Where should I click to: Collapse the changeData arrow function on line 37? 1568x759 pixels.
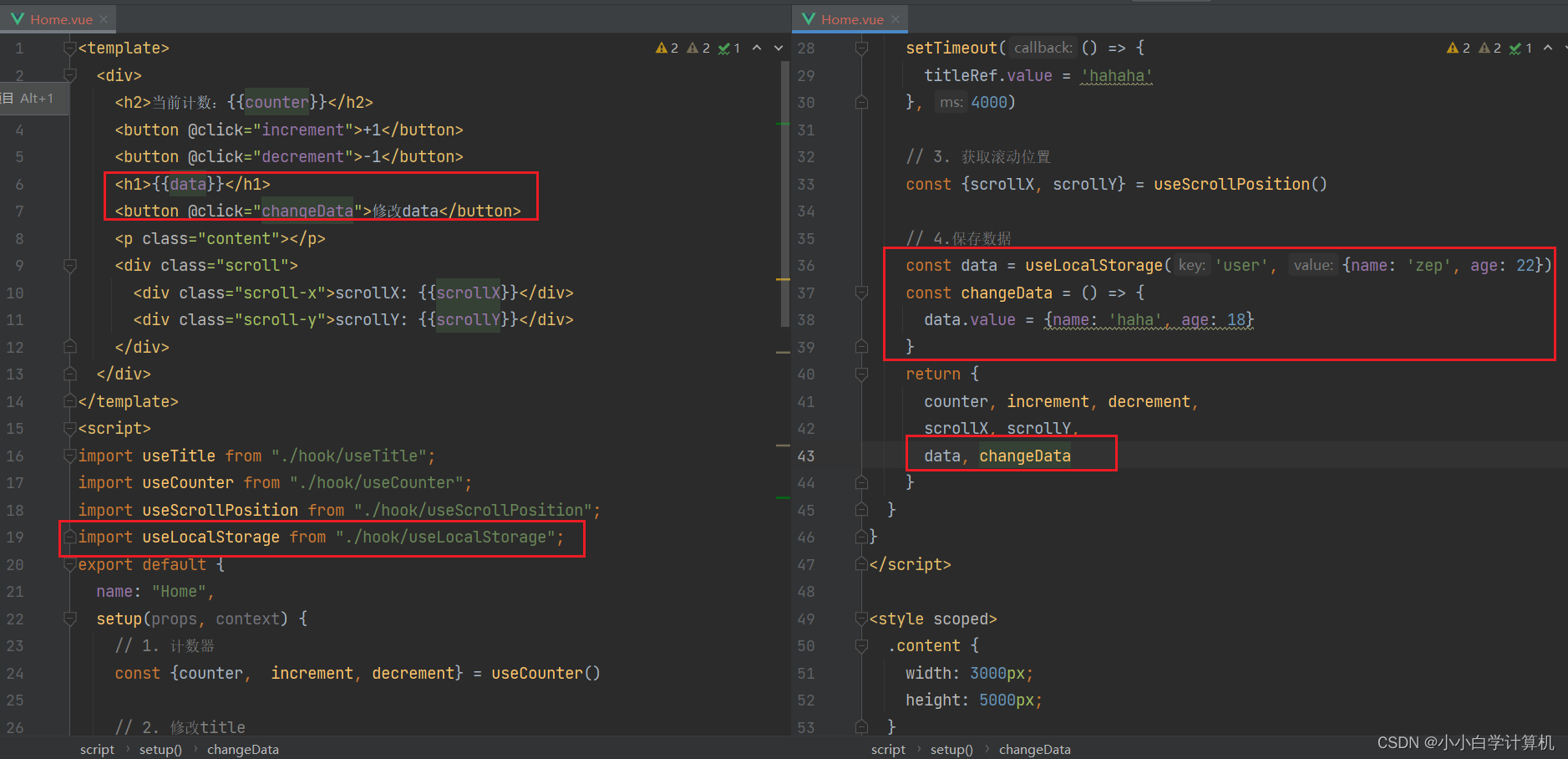tap(861, 293)
